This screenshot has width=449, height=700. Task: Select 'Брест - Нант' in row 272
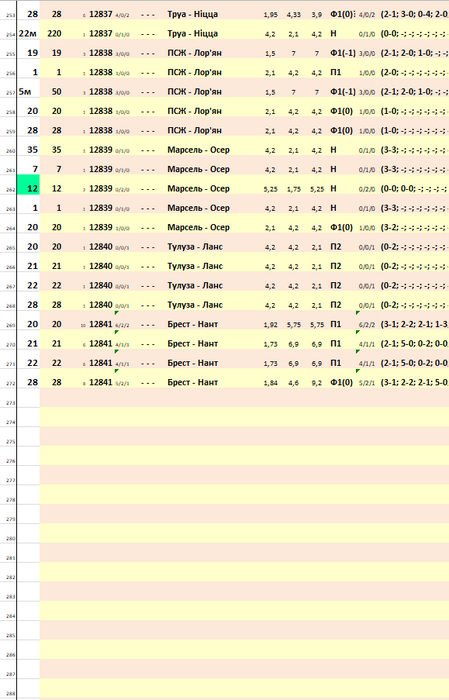click(x=192, y=382)
